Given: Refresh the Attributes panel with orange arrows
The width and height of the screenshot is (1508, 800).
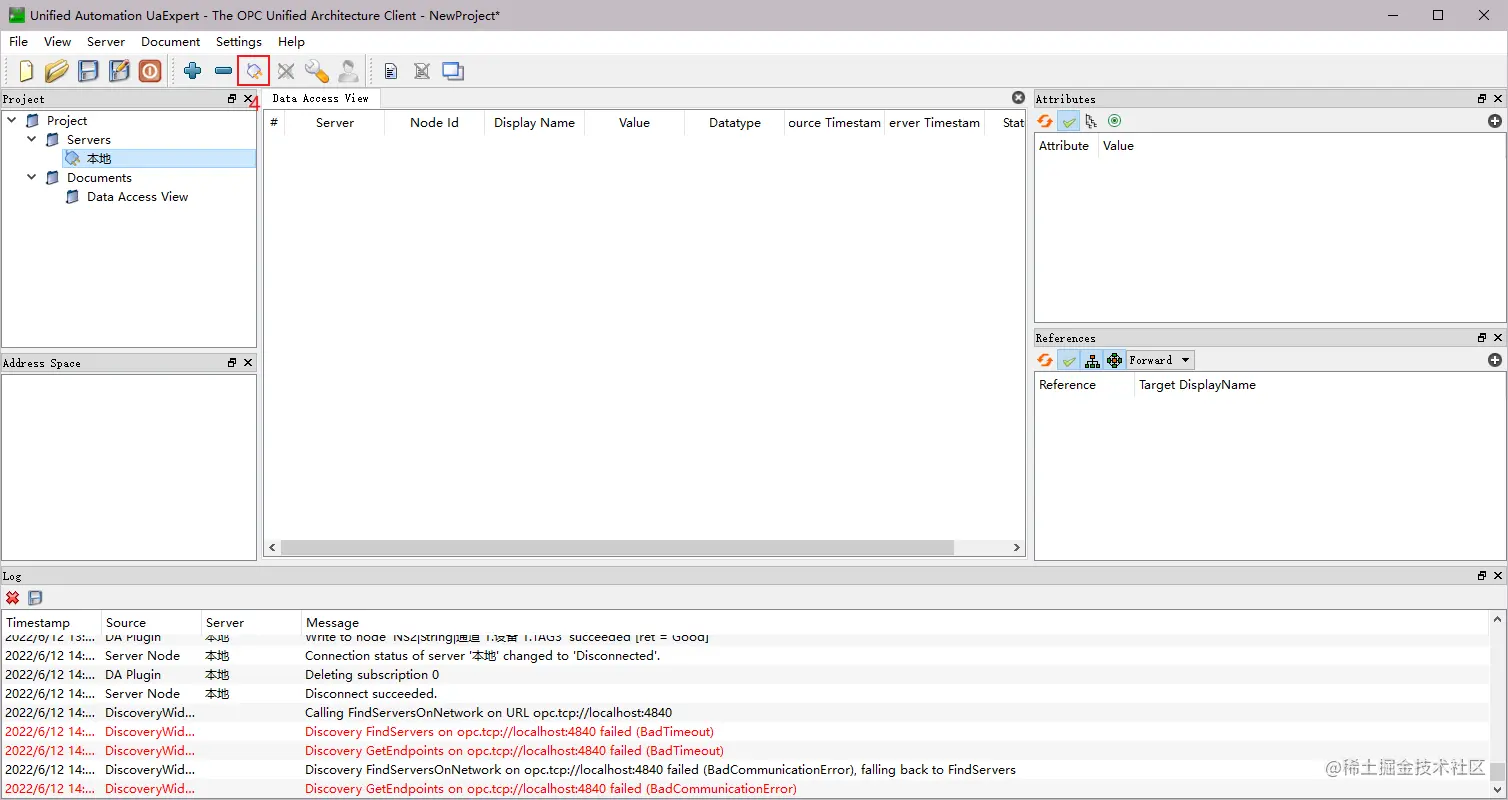Looking at the screenshot, I should [1045, 121].
